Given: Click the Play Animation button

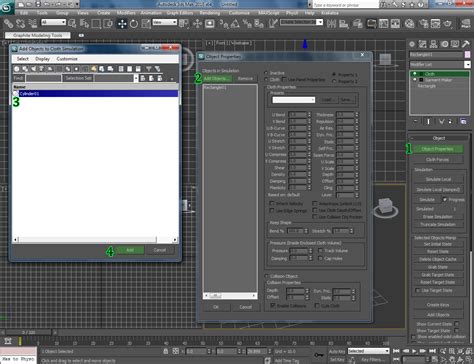Looking at the screenshot, I should click(414, 351).
